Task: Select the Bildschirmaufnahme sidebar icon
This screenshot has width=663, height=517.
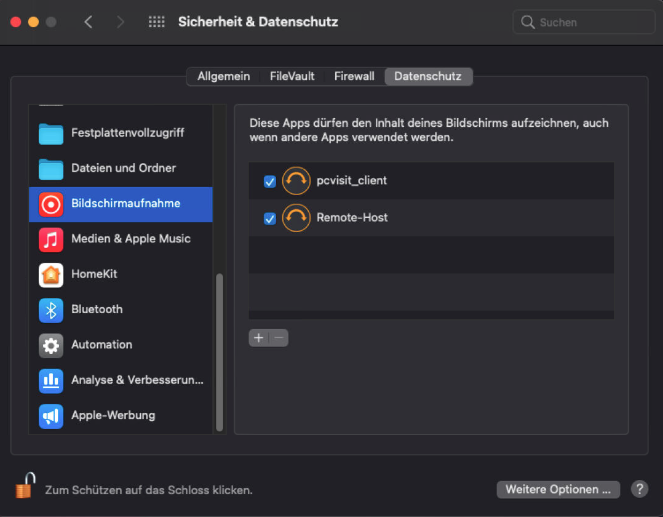Action: click(x=51, y=204)
